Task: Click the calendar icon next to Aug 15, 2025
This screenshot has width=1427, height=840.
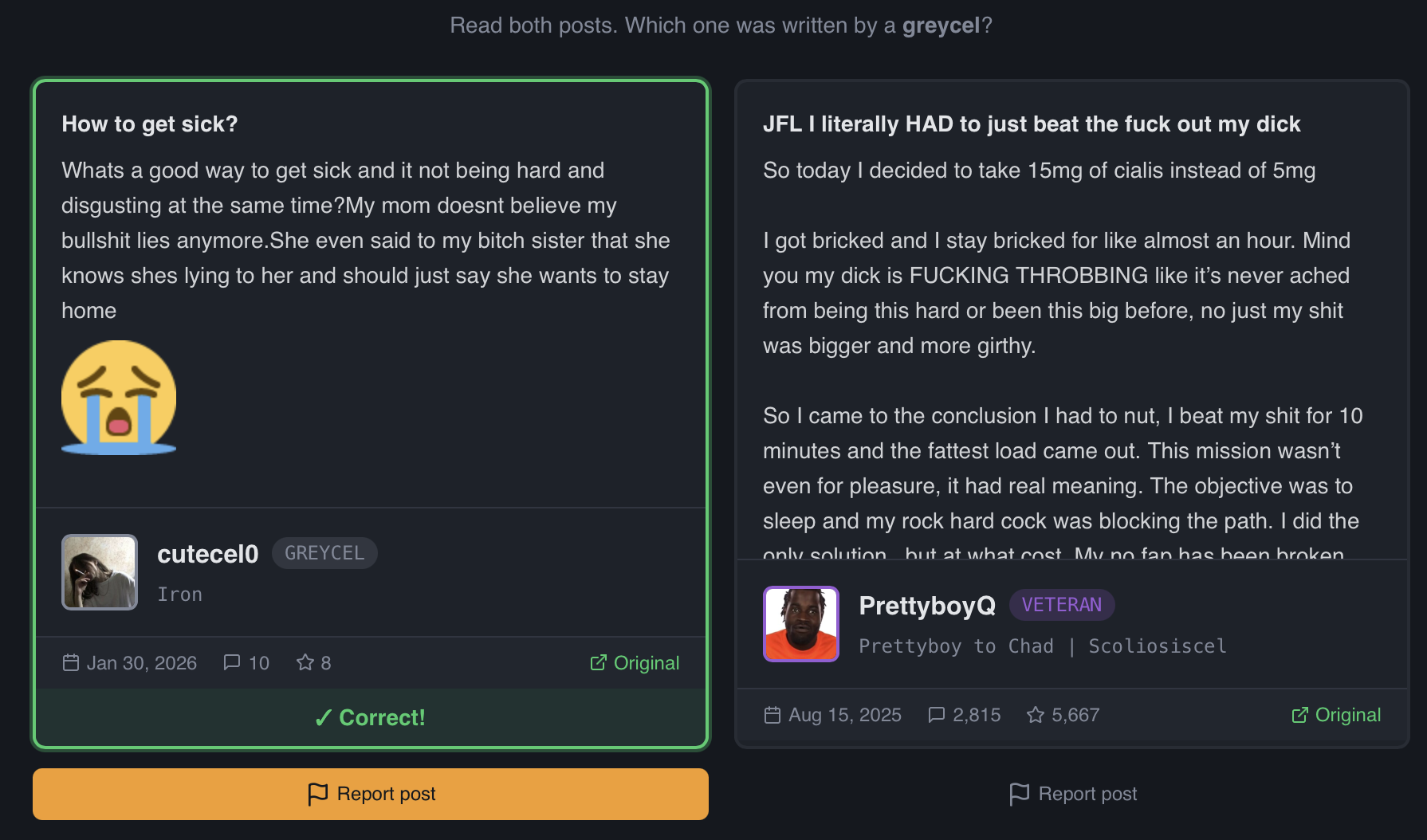Action: [772, 715]
